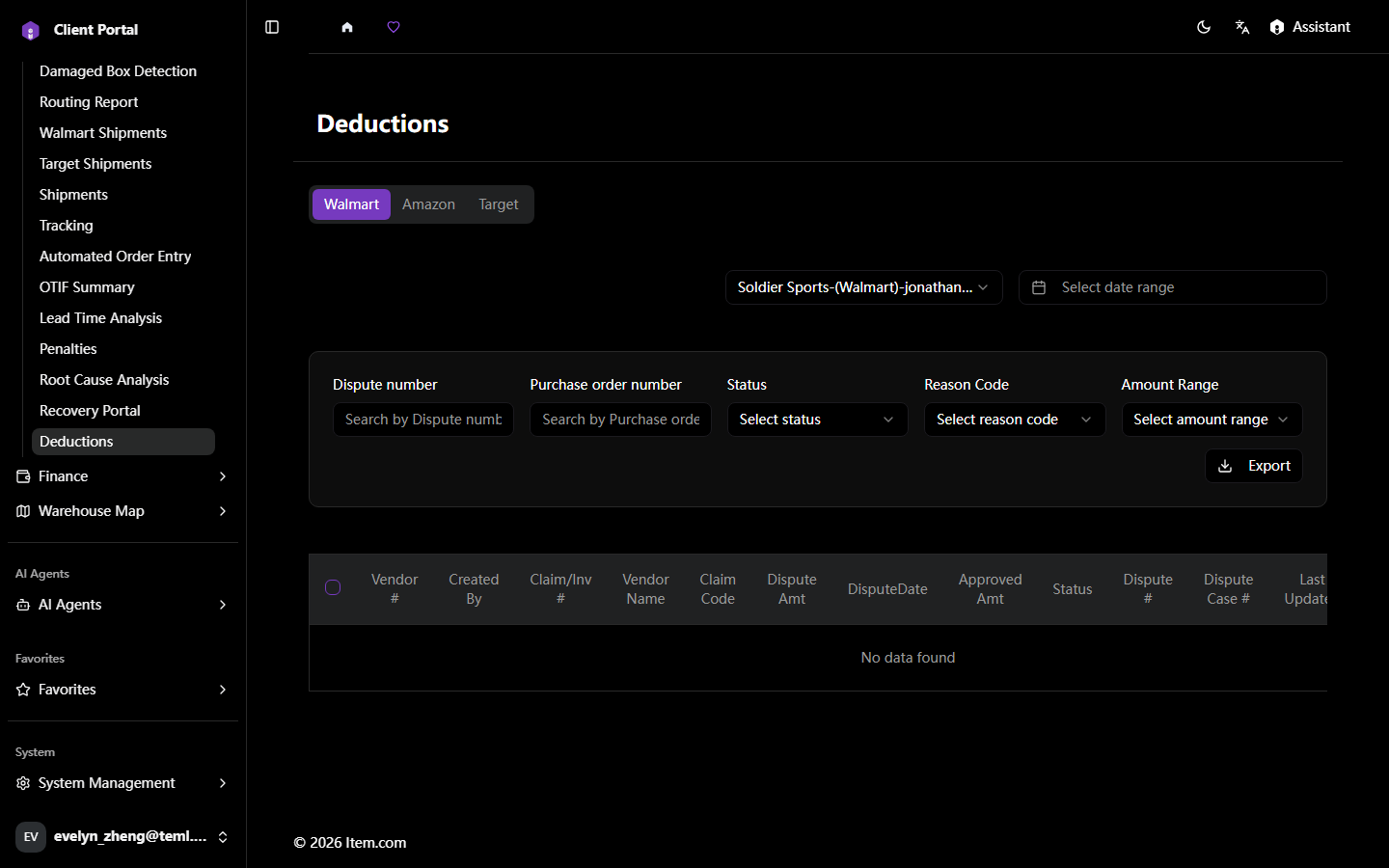Click the System Management gear icon
Viewport: 1389px width, 868px height.
[x=23, y=783]
